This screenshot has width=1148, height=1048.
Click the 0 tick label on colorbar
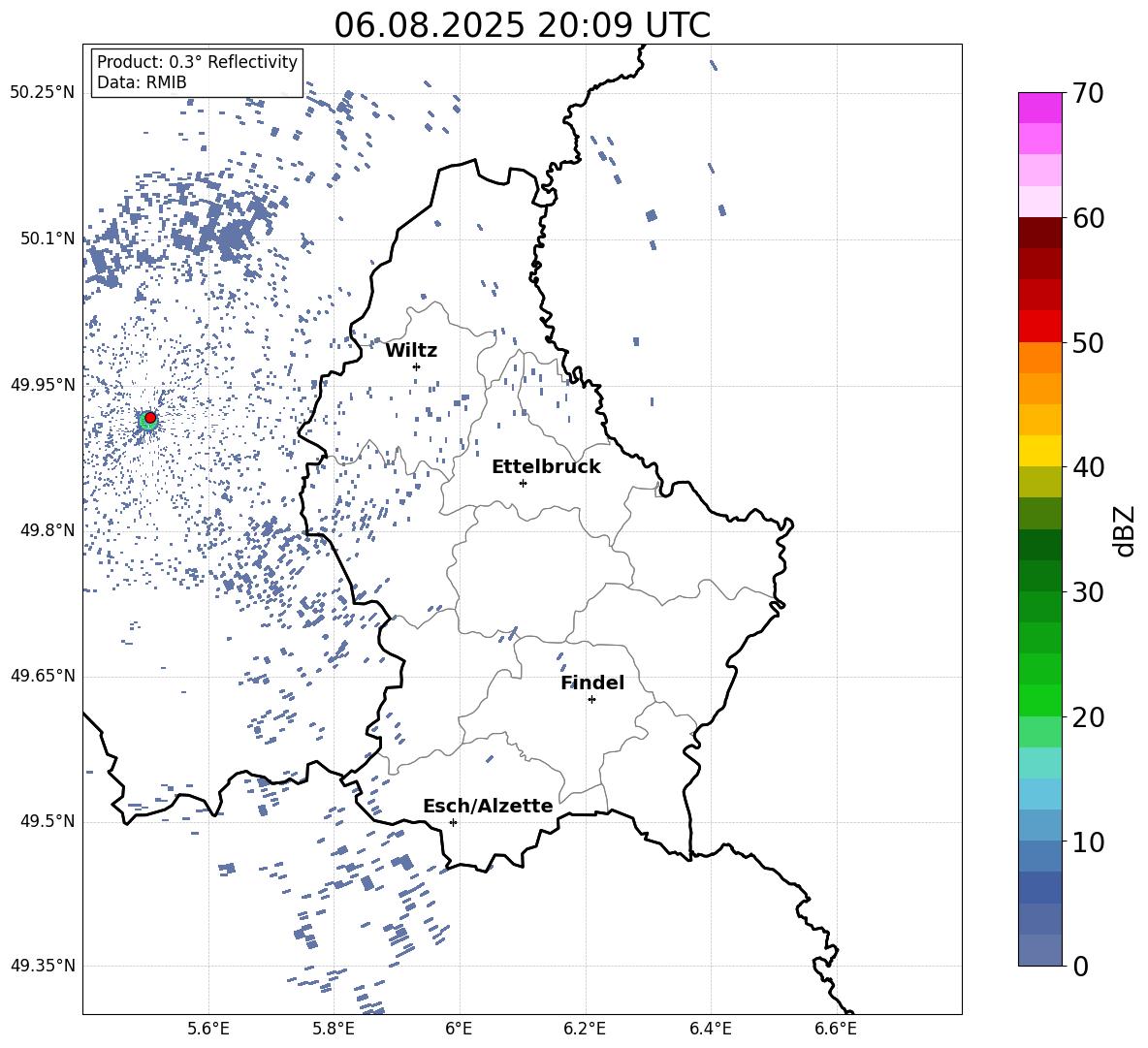pyautogui.click(x=1080, y=966)
